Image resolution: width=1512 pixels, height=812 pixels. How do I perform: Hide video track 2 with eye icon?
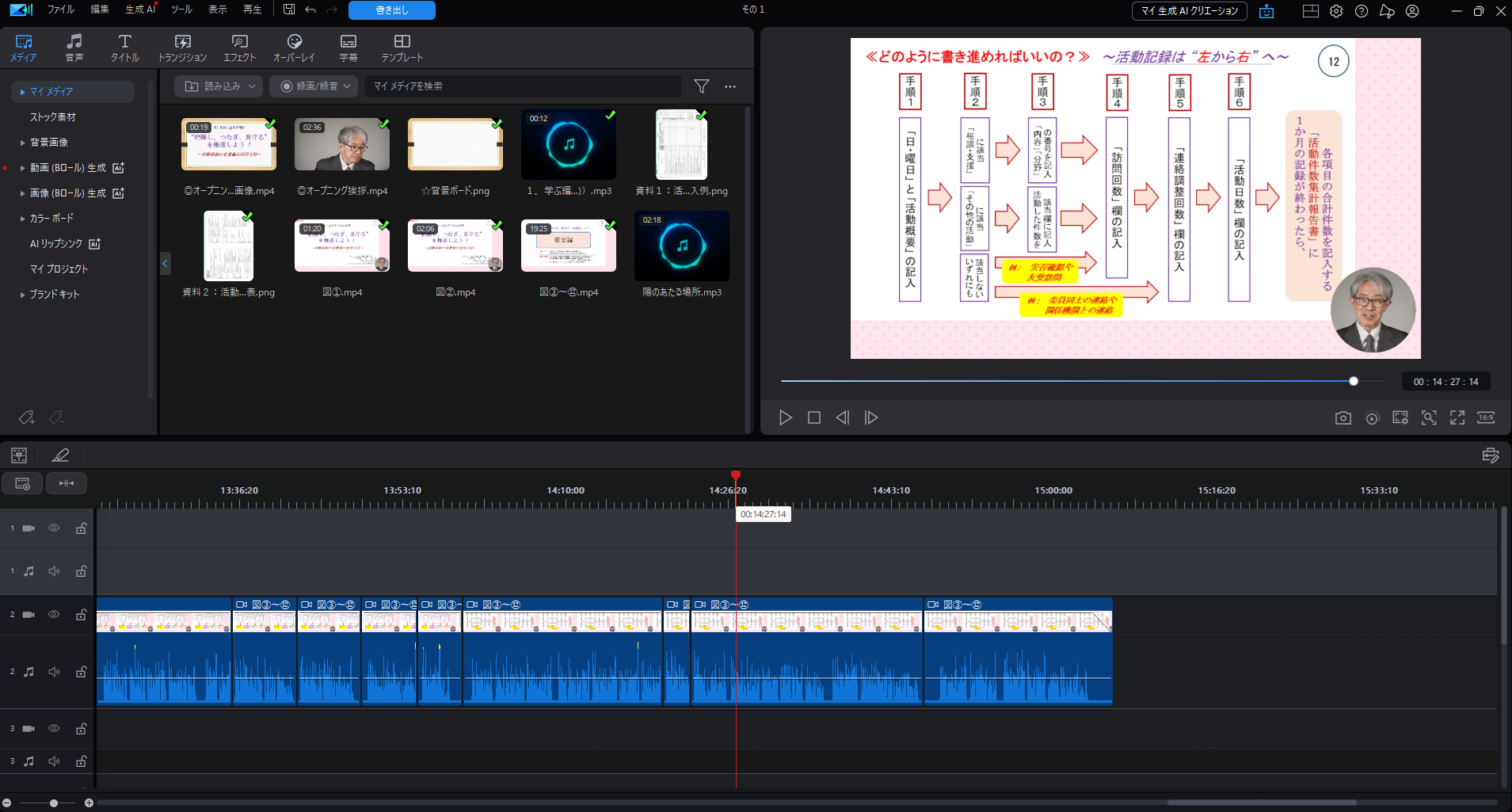[x=54, y=614]
